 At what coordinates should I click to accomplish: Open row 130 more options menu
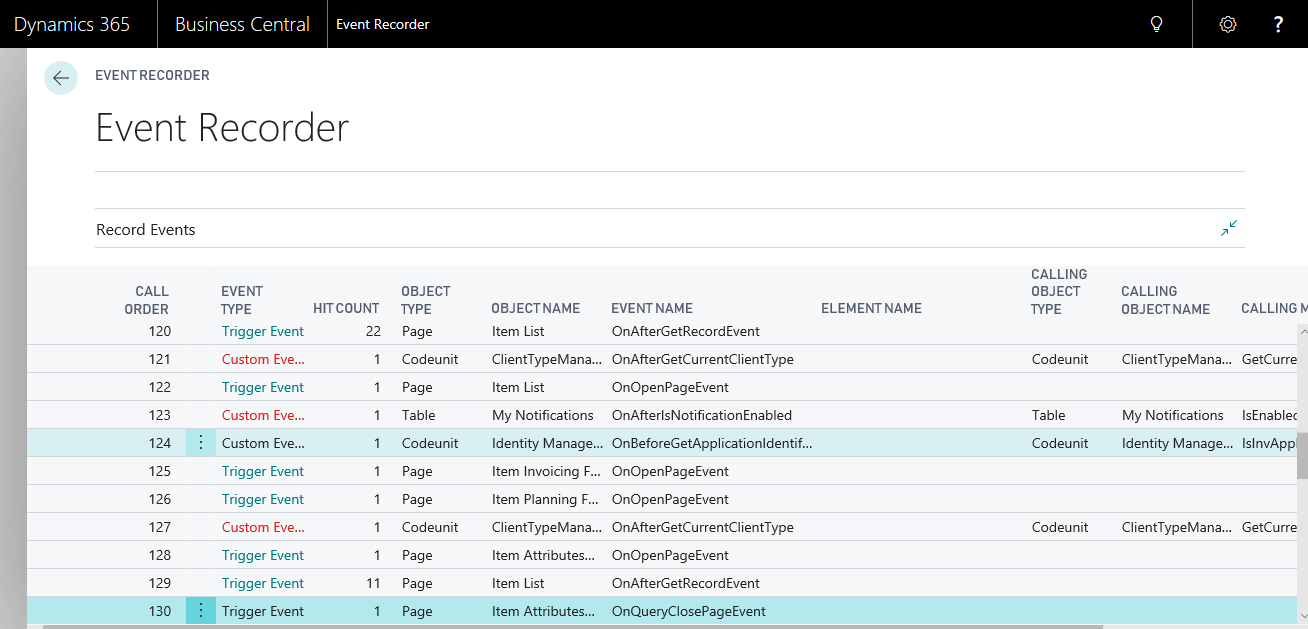click(201, 611)
